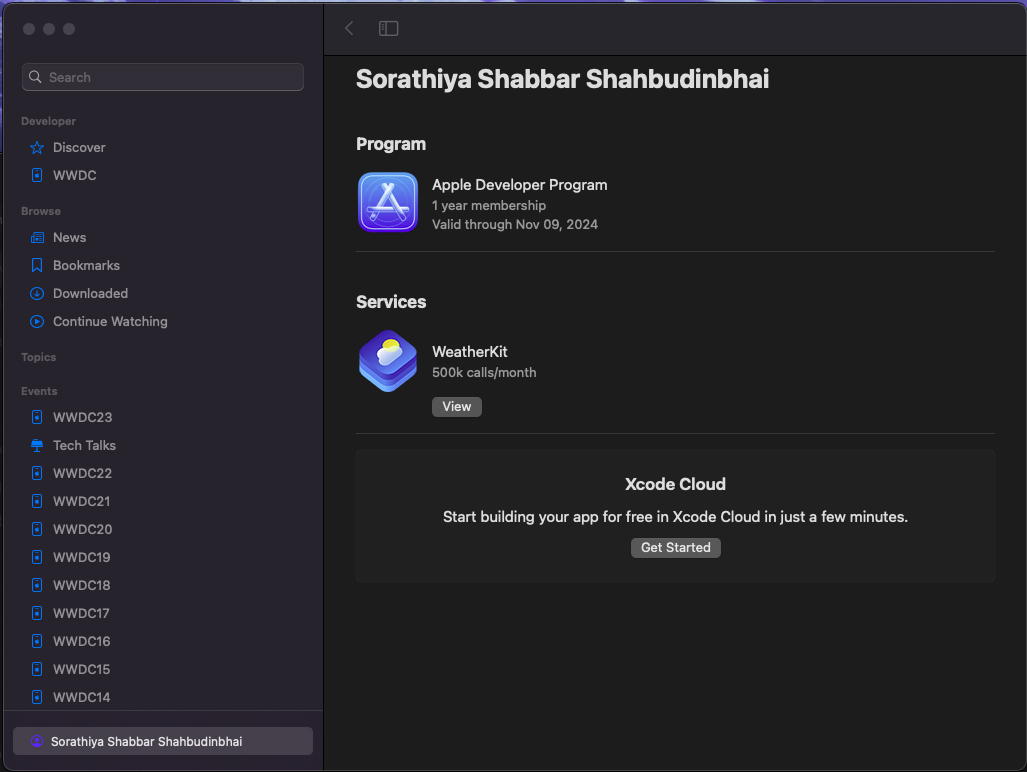Collapse the Events section header
The width and height of the screenshot is (1027, 772).
pyautogui.click(x=39, y=391)
